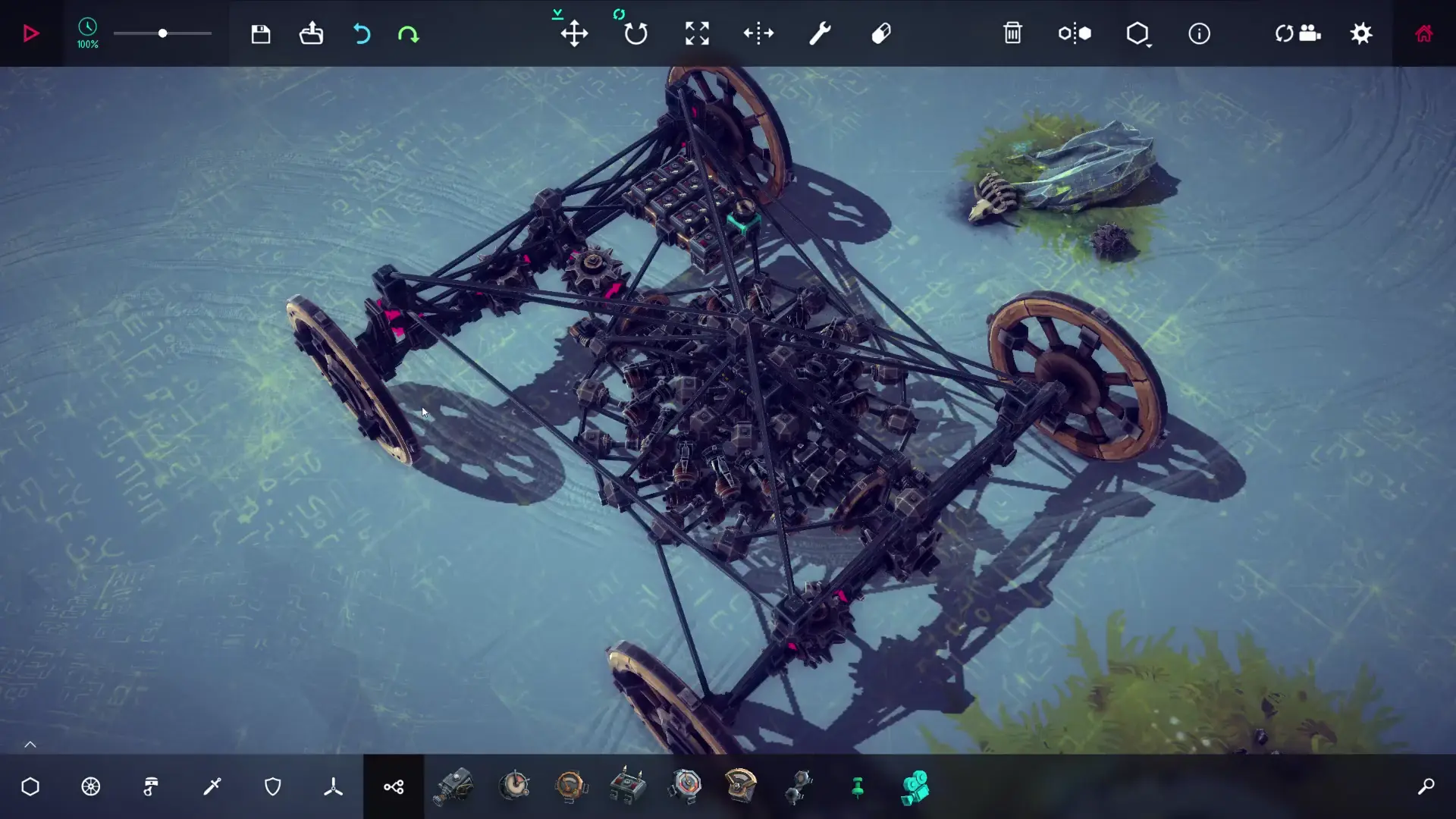Open the settings gear menu
Screen dimensions: 1456x819
1361,33
